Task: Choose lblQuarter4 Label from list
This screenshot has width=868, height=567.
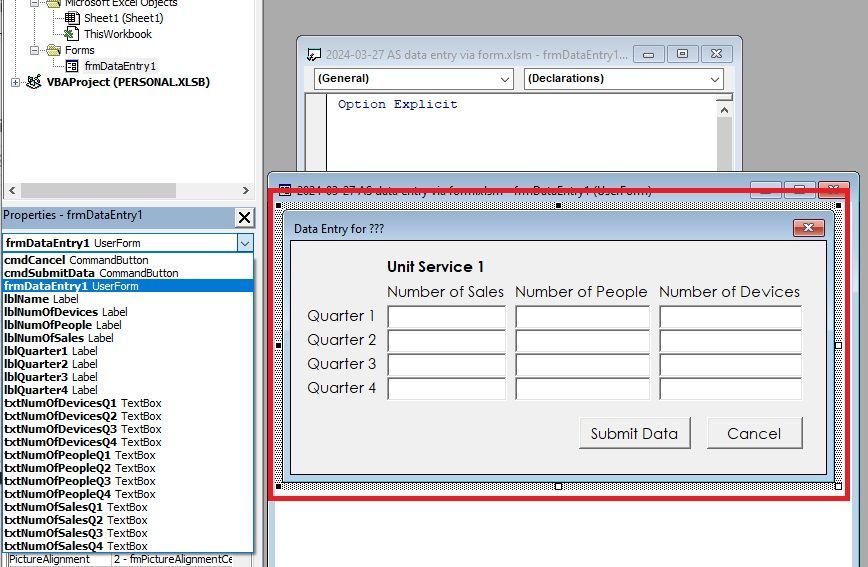Action: point(128,390)
